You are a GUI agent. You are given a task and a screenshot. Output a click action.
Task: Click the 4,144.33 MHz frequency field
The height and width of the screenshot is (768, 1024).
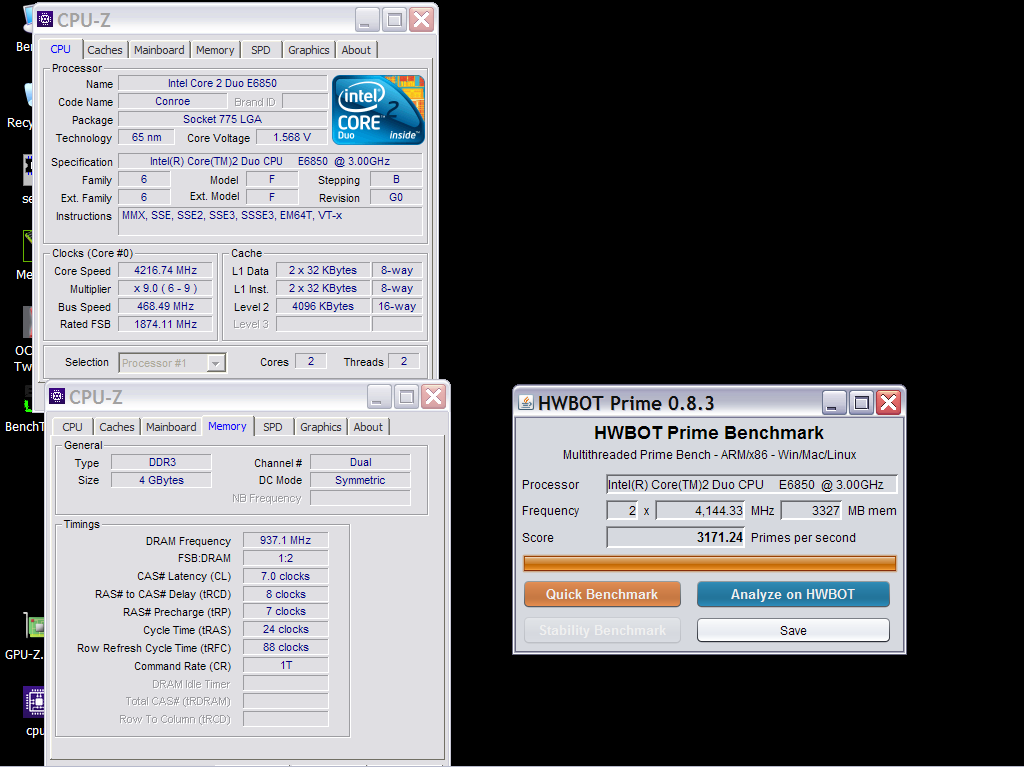(x=700, y=511)
